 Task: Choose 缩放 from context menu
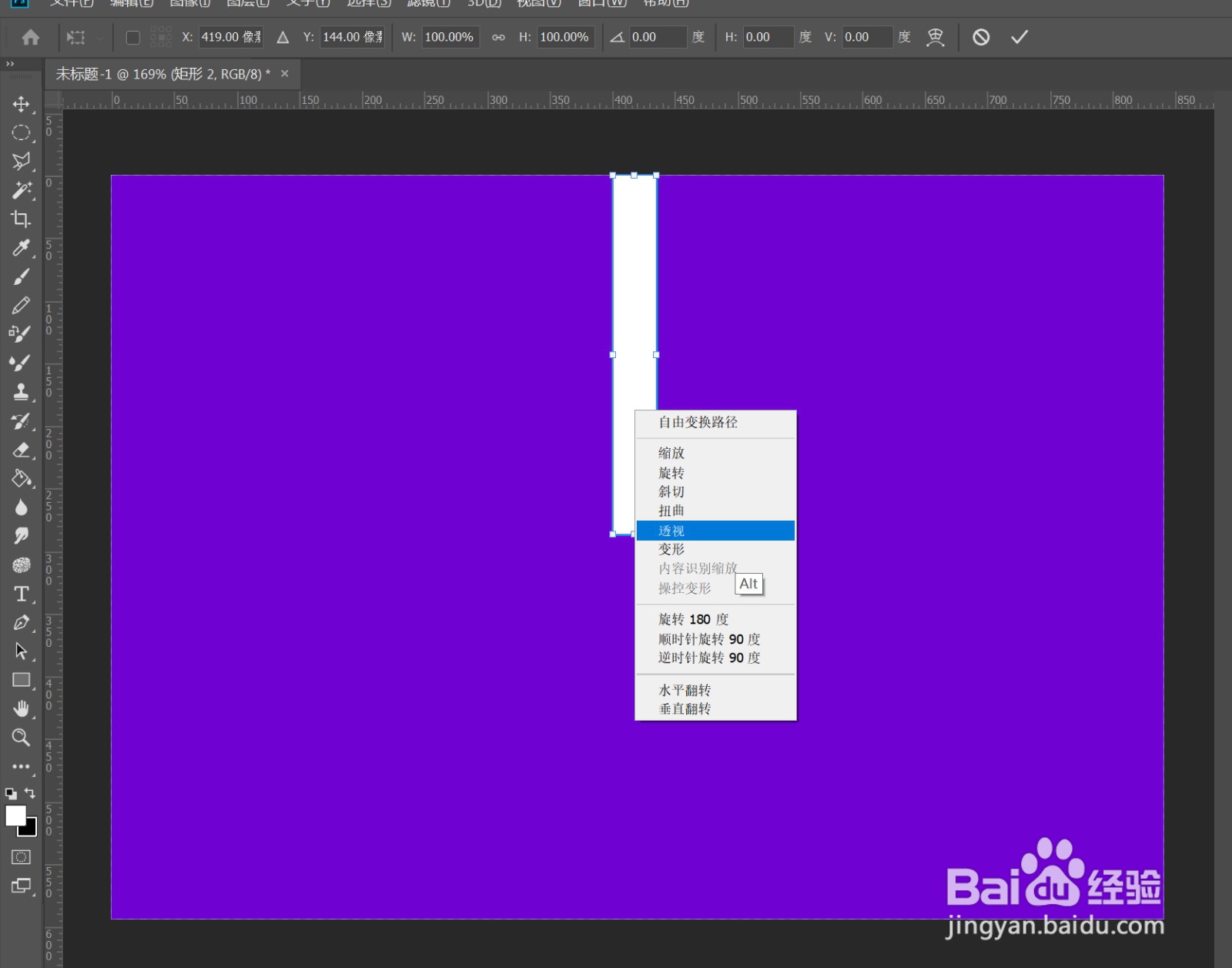(715, 453)
